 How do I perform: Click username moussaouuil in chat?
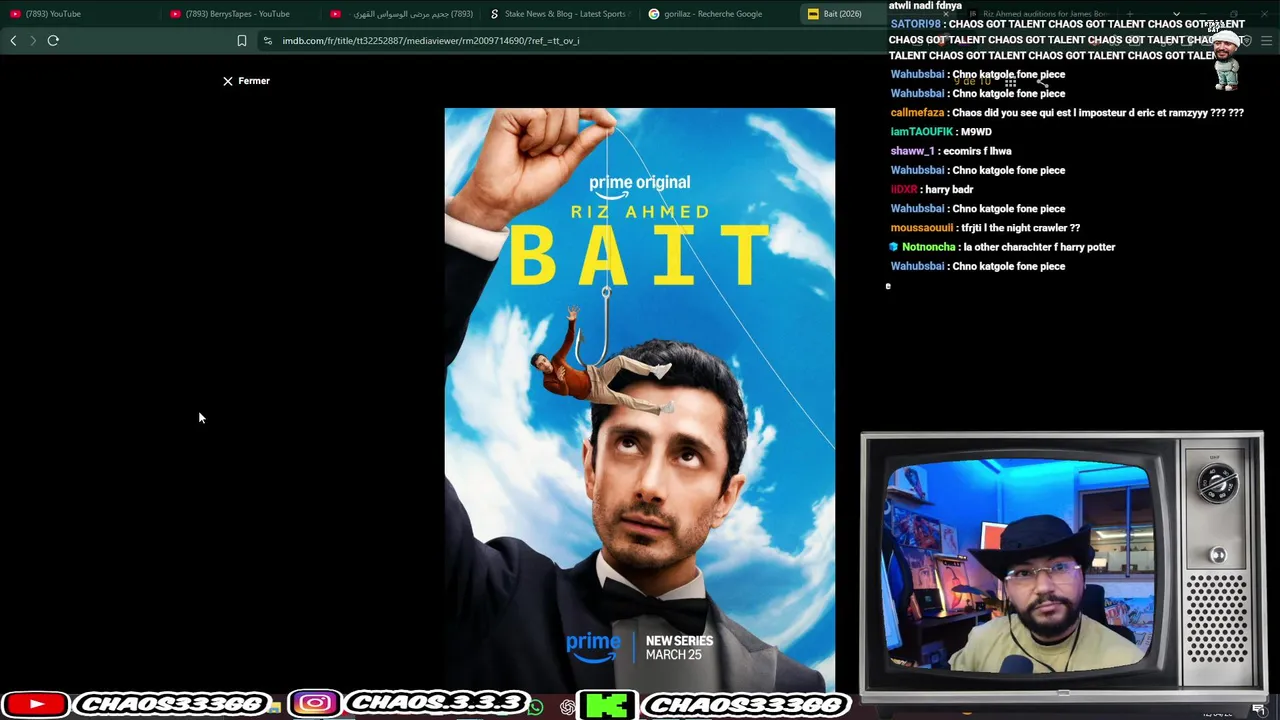pyautogui.click(x=921, y=228)
